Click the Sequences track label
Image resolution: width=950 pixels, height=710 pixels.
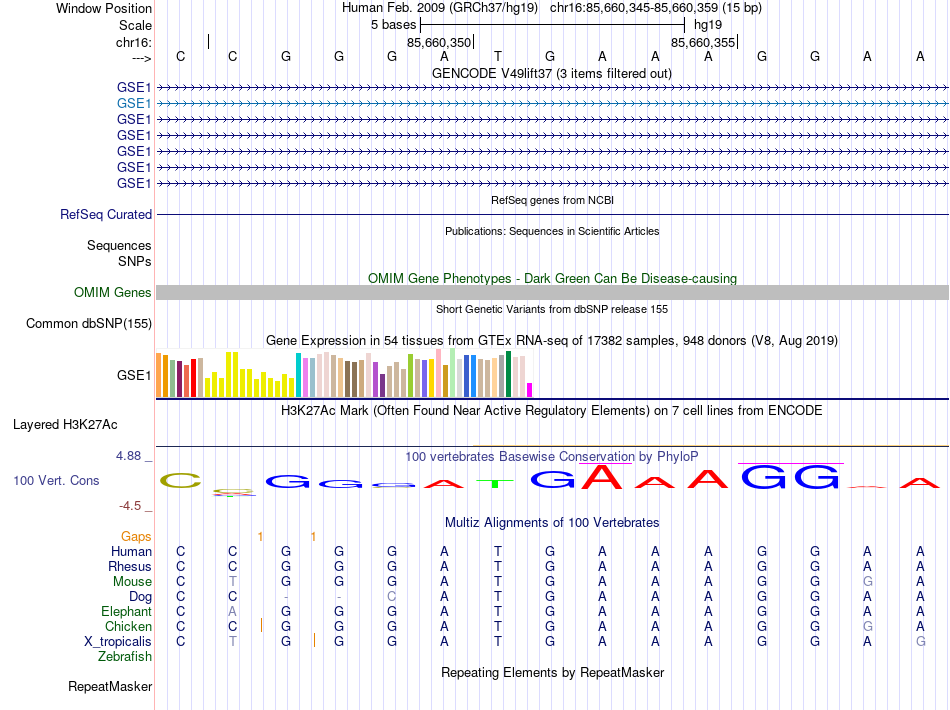pos(119,245)
